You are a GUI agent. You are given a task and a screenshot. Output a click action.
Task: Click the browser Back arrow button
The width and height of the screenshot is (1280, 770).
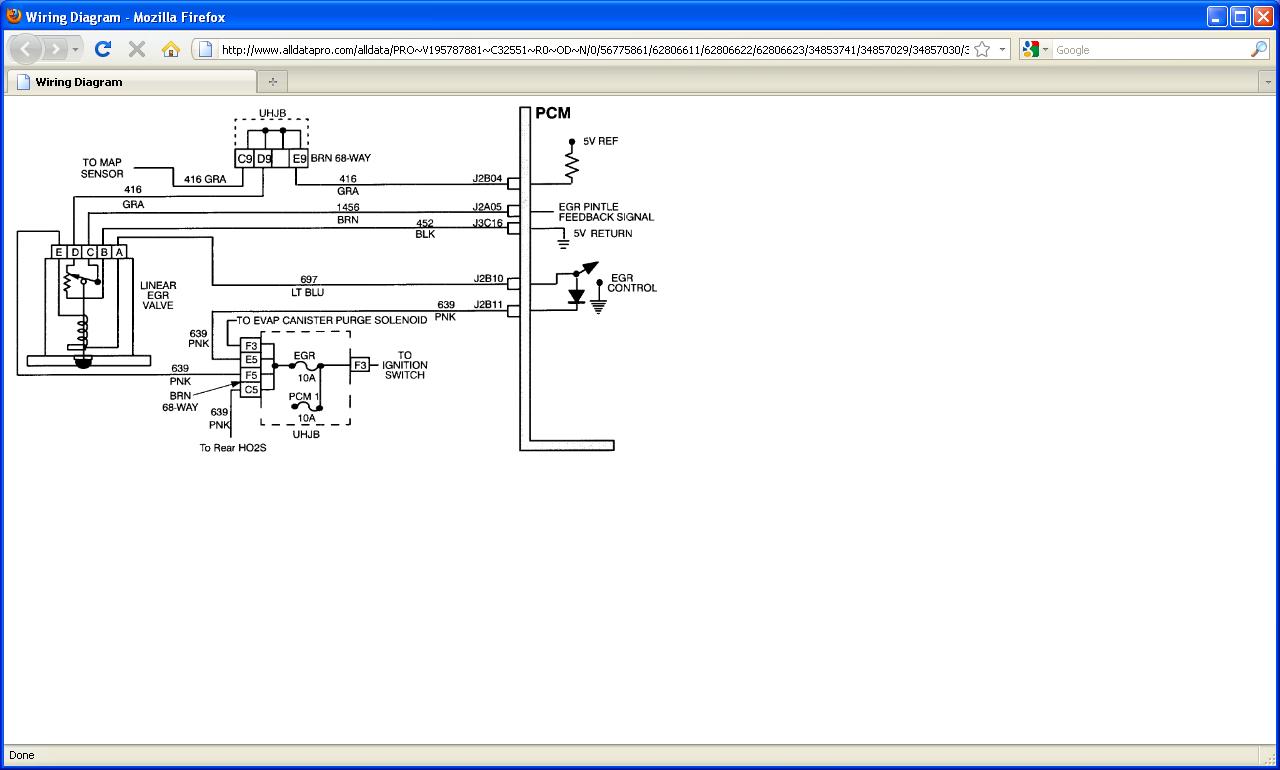pyautogui.click(x=26, y=49)
